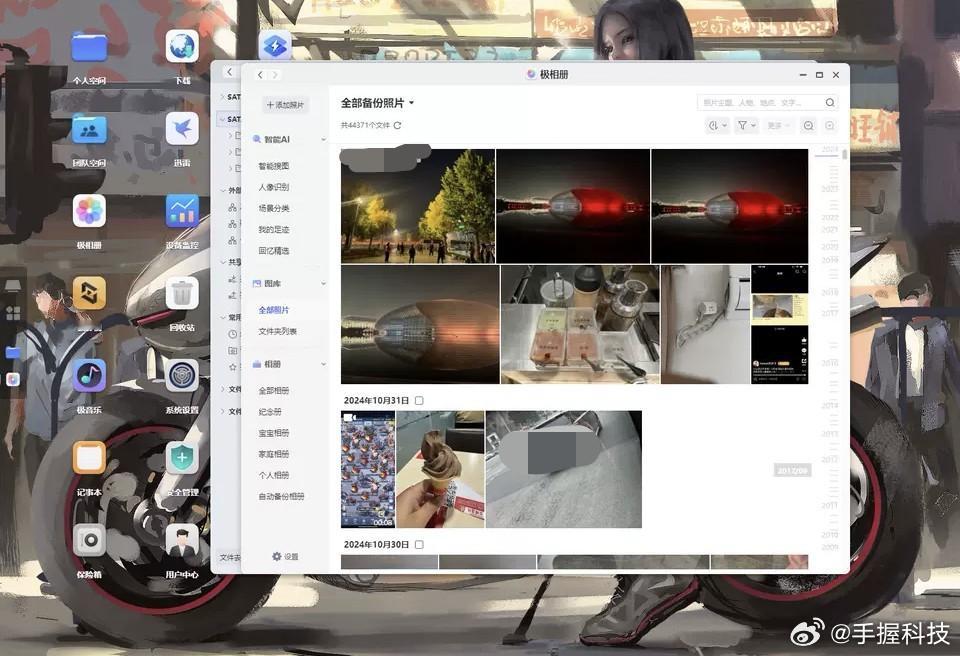
Task: Open the 保险箱 desktop icon
Action: pos(89,540)
